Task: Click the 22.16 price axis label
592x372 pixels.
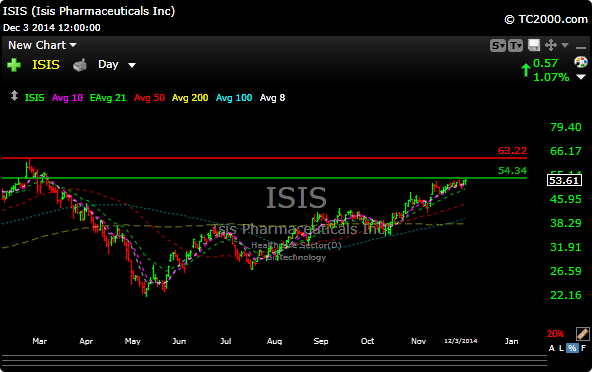Action: pos(566,295)
